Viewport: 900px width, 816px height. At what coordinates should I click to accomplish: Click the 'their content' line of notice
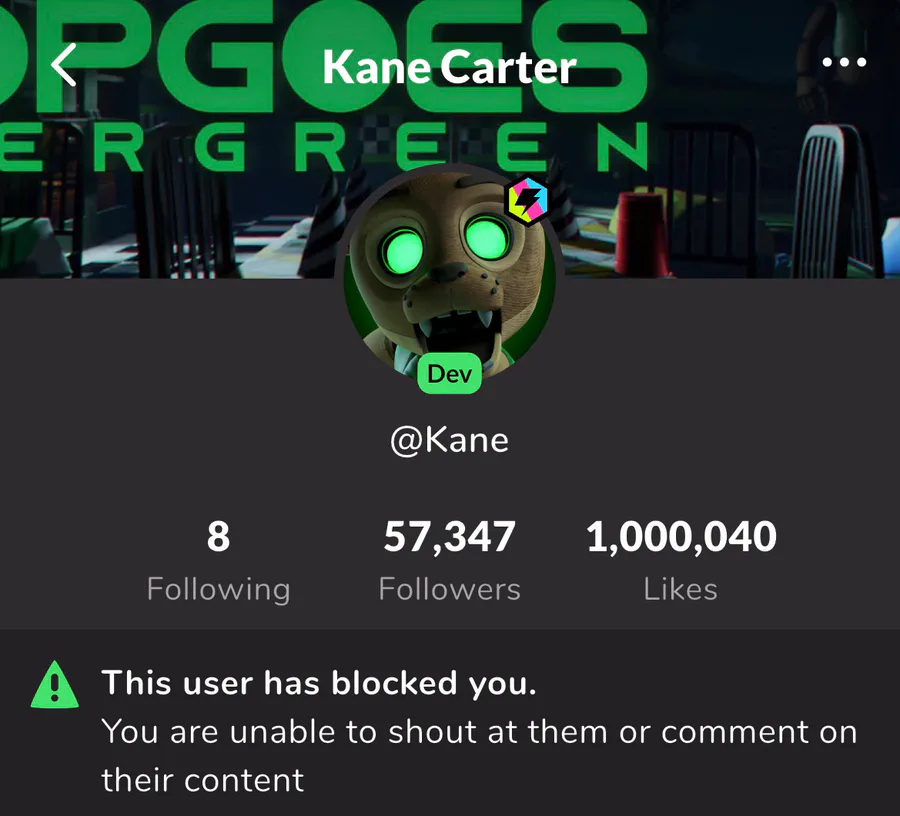coord(202,779)
